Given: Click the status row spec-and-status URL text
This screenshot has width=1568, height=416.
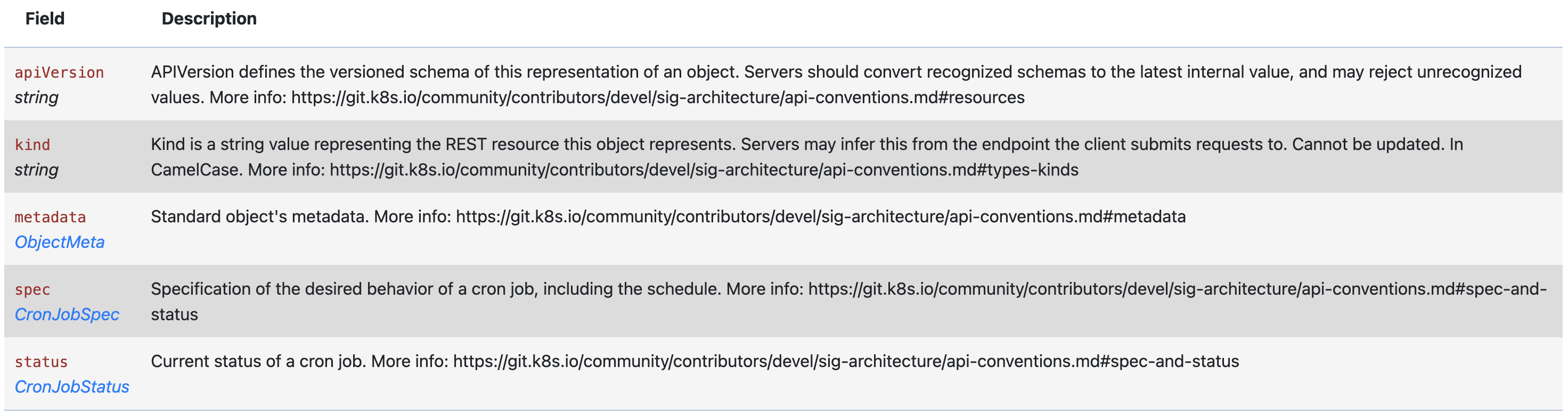Looking at the screenshot, I should pyautogui.click(x=846, y=361).
